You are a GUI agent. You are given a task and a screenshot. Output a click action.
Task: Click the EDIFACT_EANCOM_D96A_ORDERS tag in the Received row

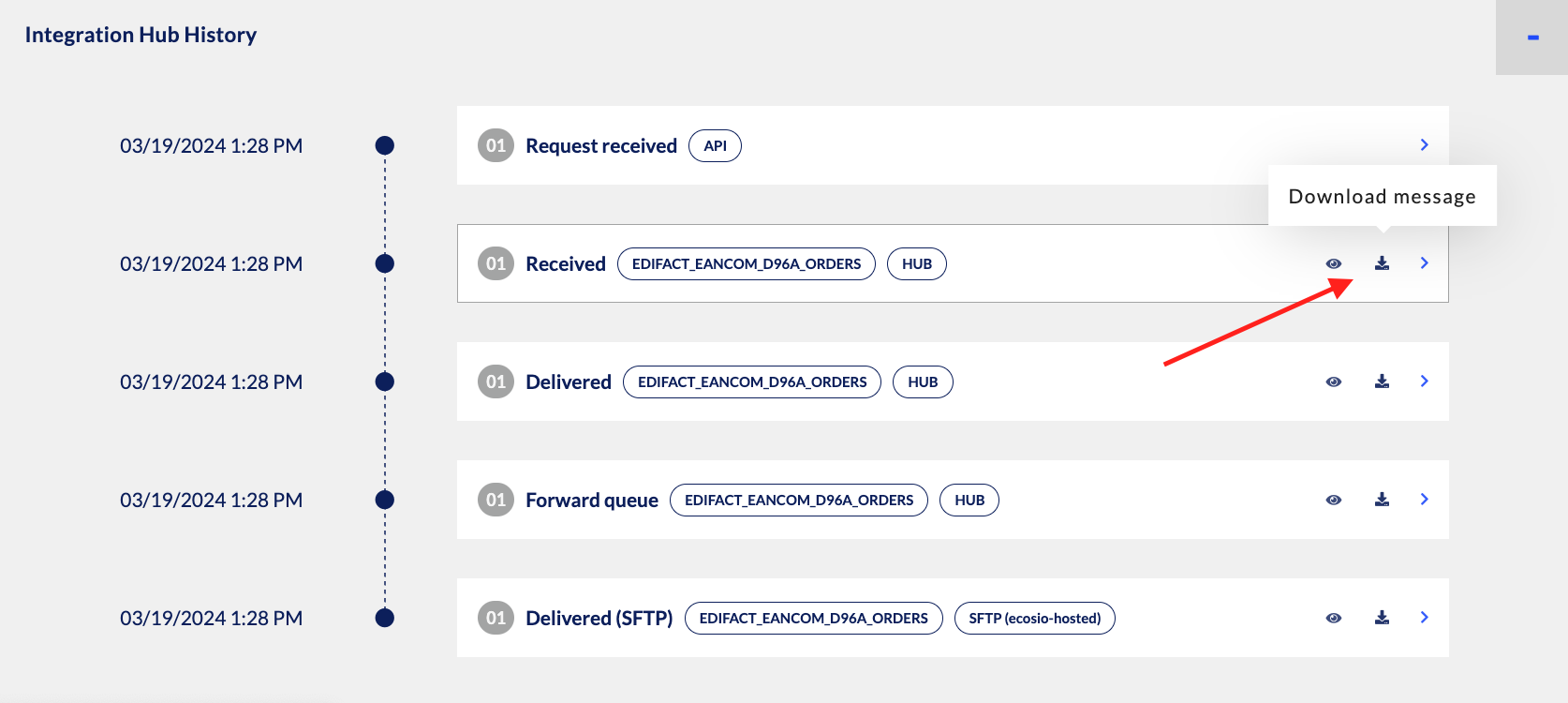pyautogui.click(x=747, y=263)
